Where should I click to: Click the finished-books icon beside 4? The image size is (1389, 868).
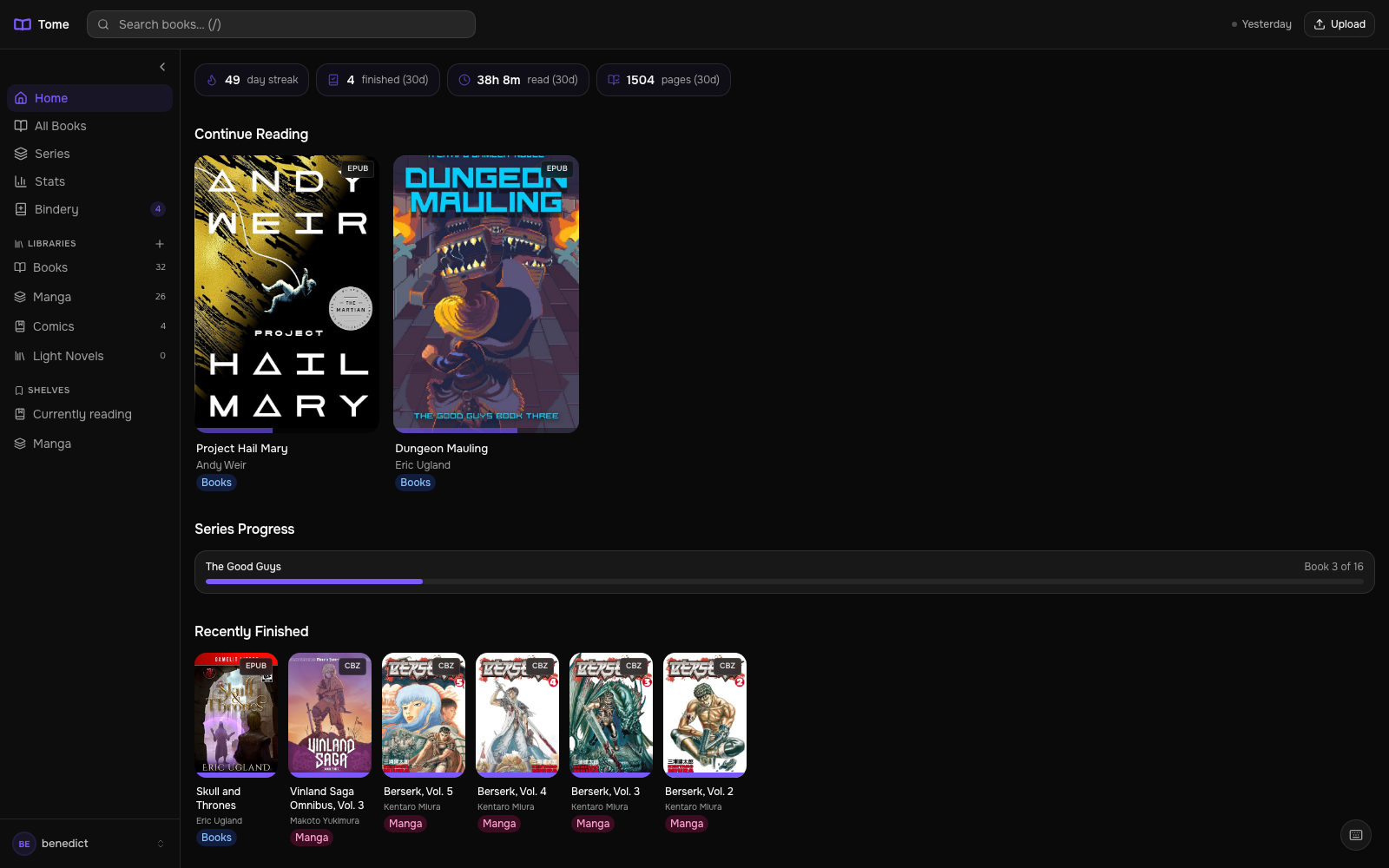click(x=333, y=80)
